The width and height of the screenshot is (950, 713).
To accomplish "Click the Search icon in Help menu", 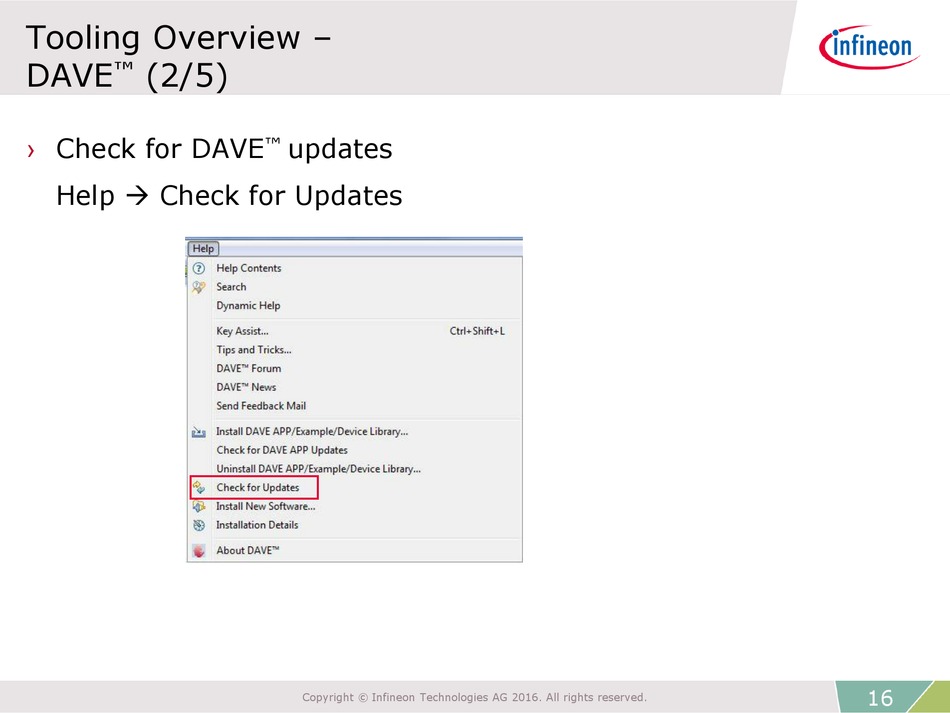I will (x=199, y=287).
